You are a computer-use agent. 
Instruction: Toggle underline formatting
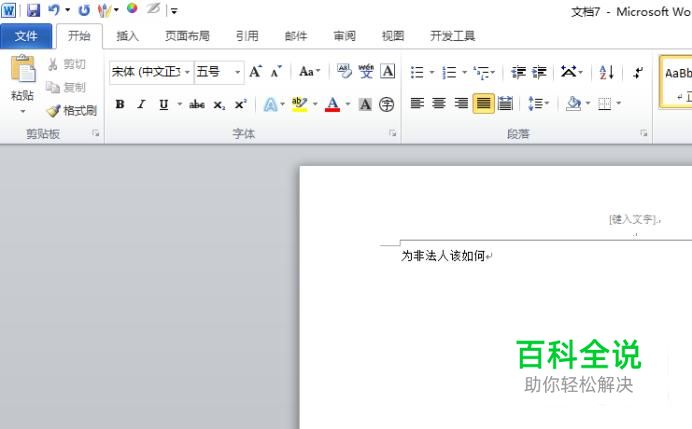(x=164, y=105)
